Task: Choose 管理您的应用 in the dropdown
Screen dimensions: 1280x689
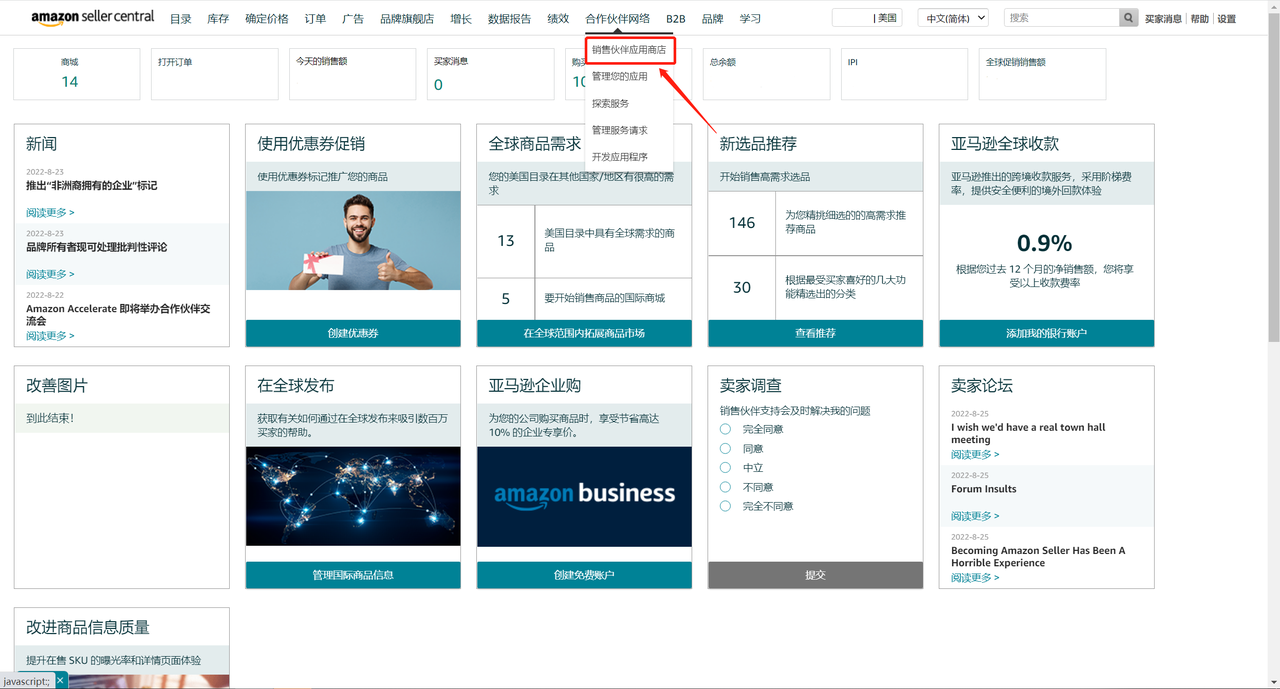Action: pyautogui.click(x=620, y=76)
